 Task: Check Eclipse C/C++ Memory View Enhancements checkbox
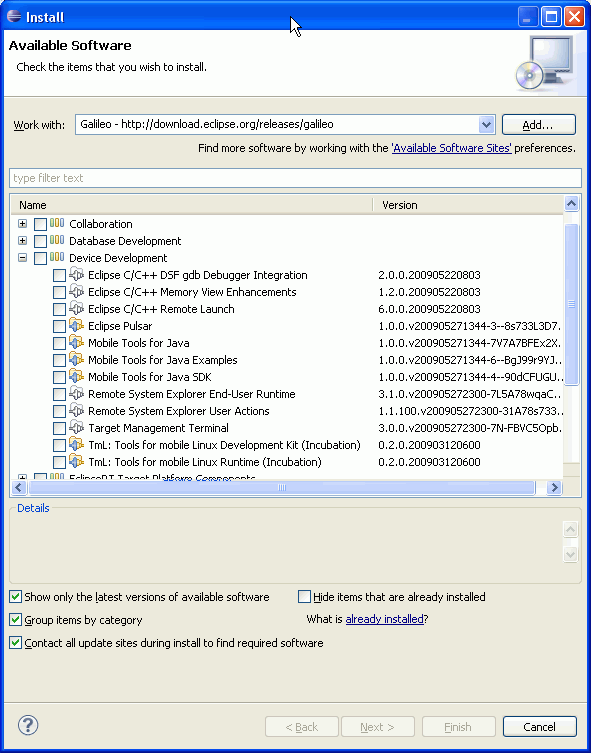click(x=59, y=292)
